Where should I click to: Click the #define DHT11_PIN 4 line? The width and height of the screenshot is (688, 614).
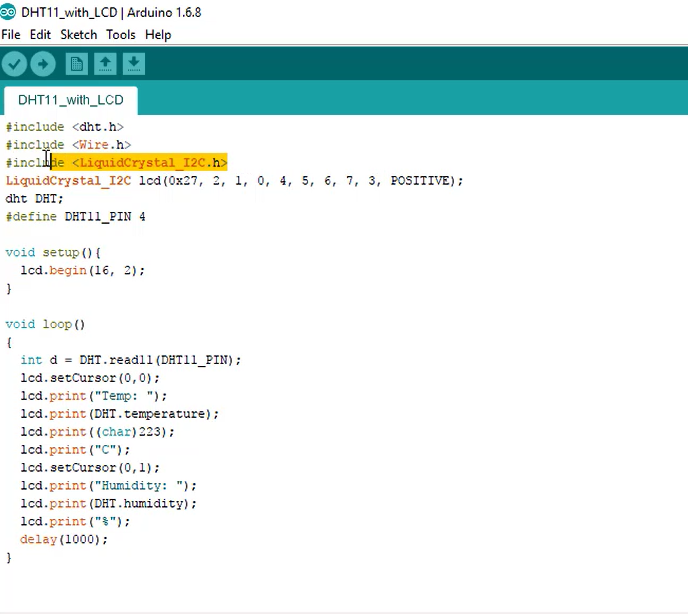[x=75, y=217]
